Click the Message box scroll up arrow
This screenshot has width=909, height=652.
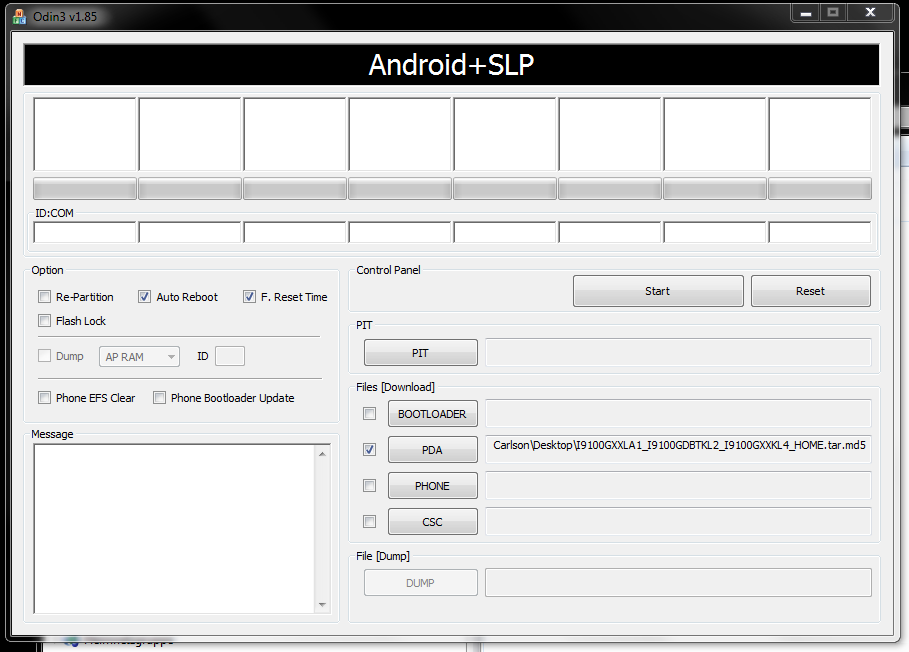pos(322,454)
